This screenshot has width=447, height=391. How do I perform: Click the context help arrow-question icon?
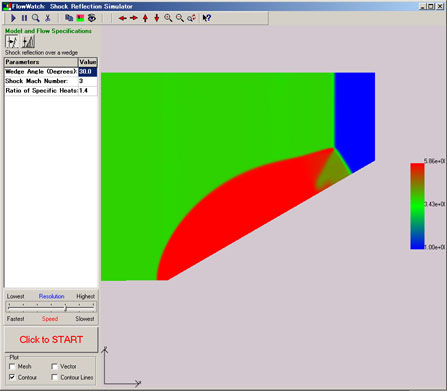click(207, 18)
